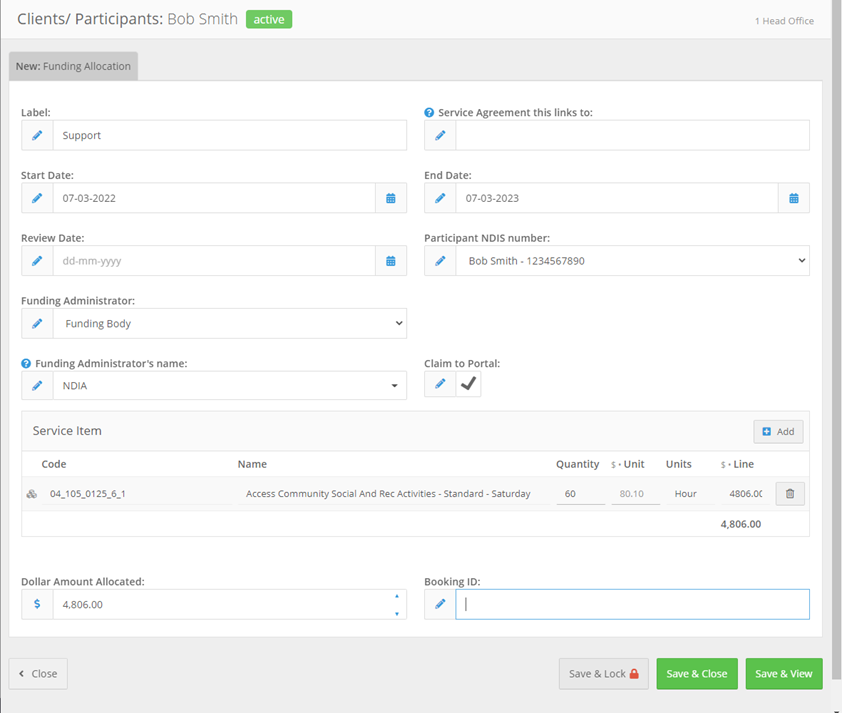This screenshot has height=713, width=842.
Task: Click the Quantity field showing 60
Action: coord(580,493)
